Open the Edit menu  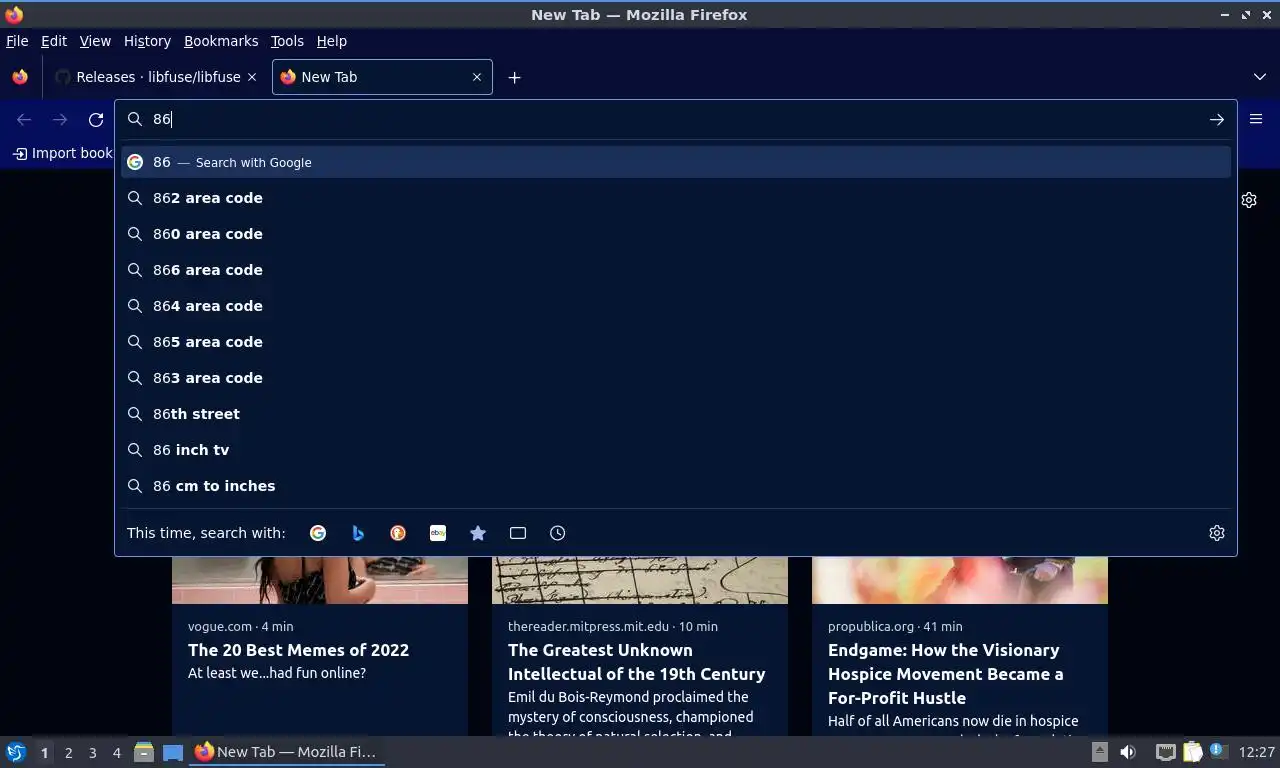click(x=54, y=41)
